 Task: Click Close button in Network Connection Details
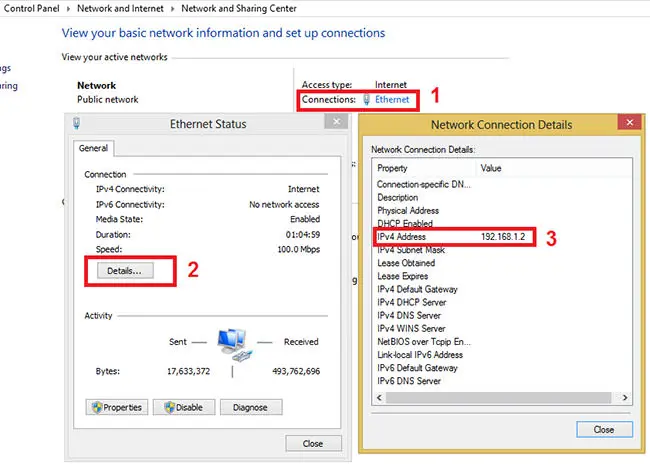604,430
